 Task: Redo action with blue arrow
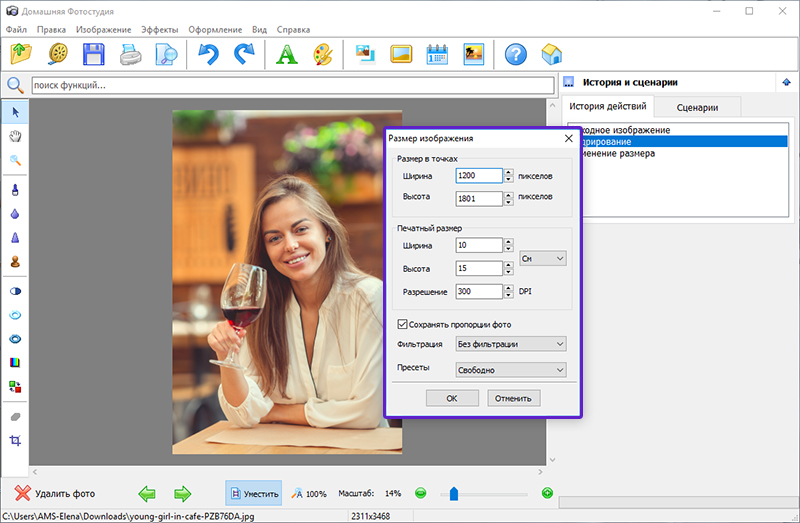(x=244, y=54)
